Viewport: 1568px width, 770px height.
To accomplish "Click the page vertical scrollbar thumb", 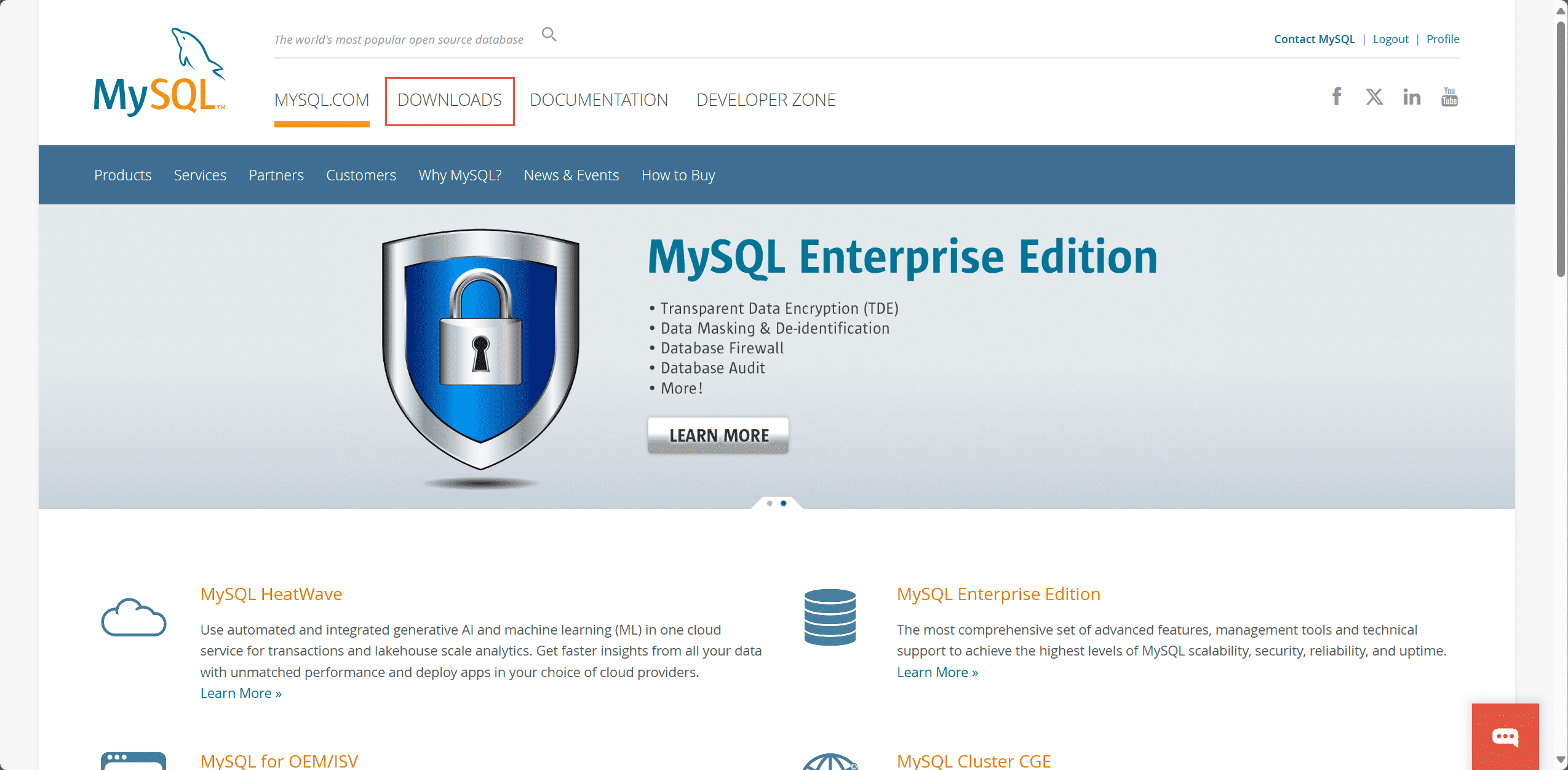I will point(1561,148).
